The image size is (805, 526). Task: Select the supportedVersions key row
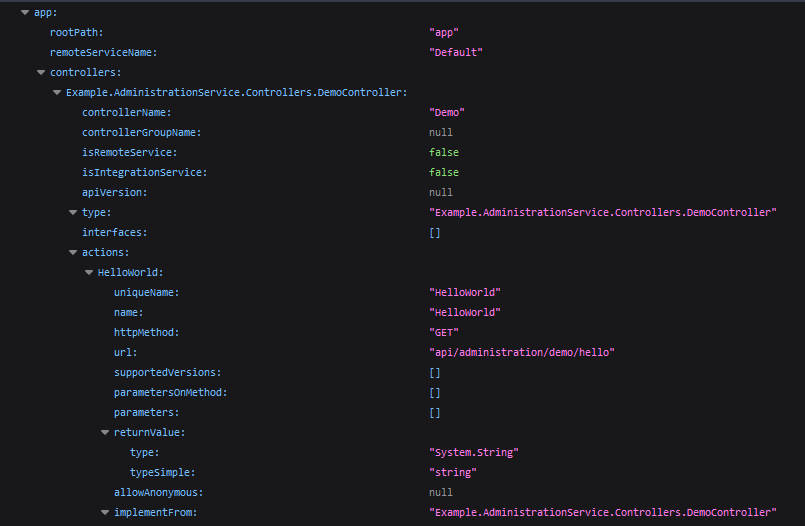coord(167,373)
